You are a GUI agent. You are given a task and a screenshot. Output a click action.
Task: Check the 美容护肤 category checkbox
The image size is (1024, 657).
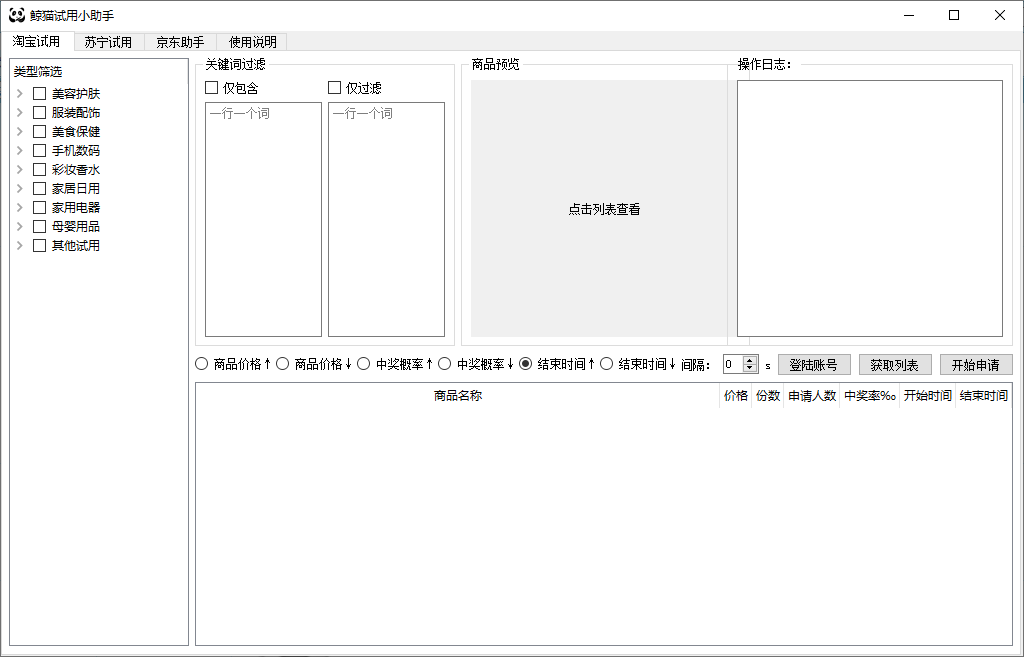(39, 93)
